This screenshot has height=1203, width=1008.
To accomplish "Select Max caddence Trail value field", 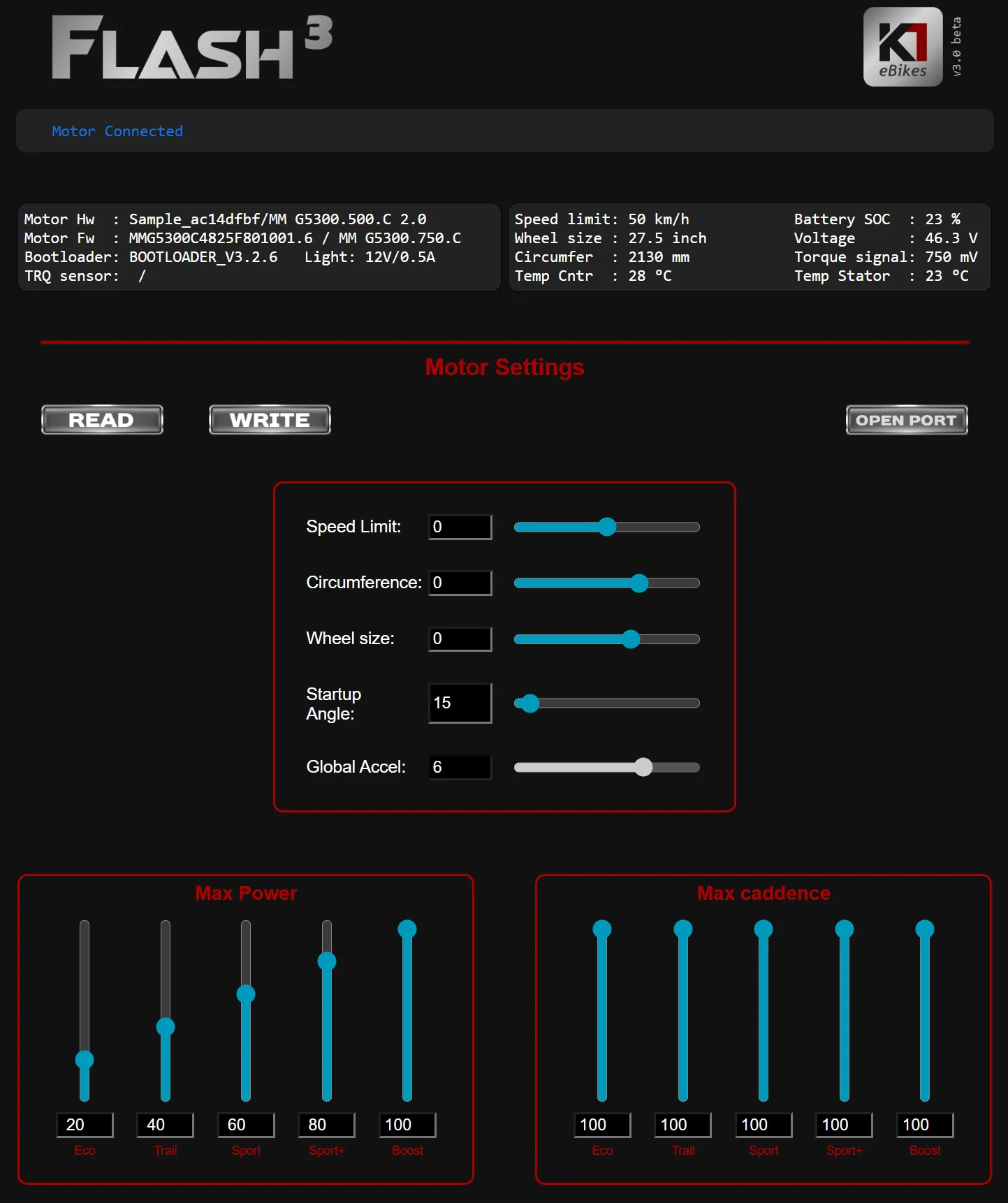I will (x=683, y=1125).
